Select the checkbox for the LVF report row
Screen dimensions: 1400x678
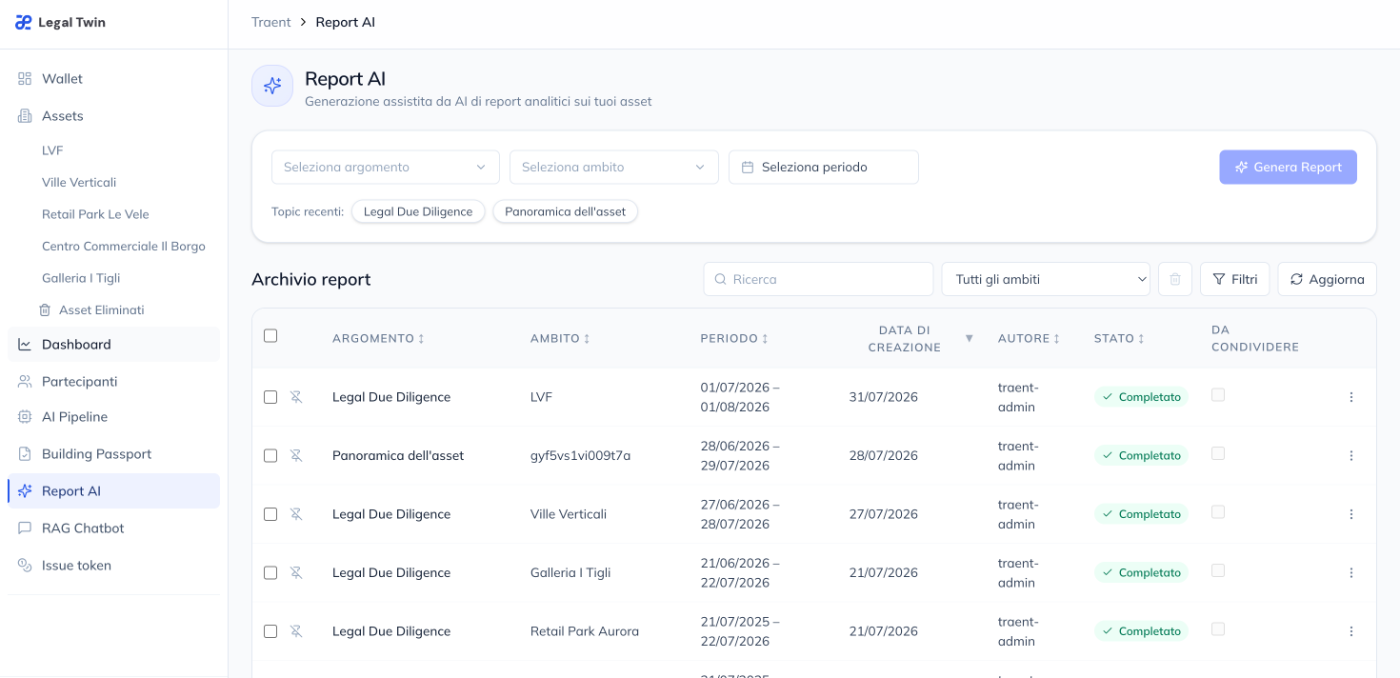[270, 397]
